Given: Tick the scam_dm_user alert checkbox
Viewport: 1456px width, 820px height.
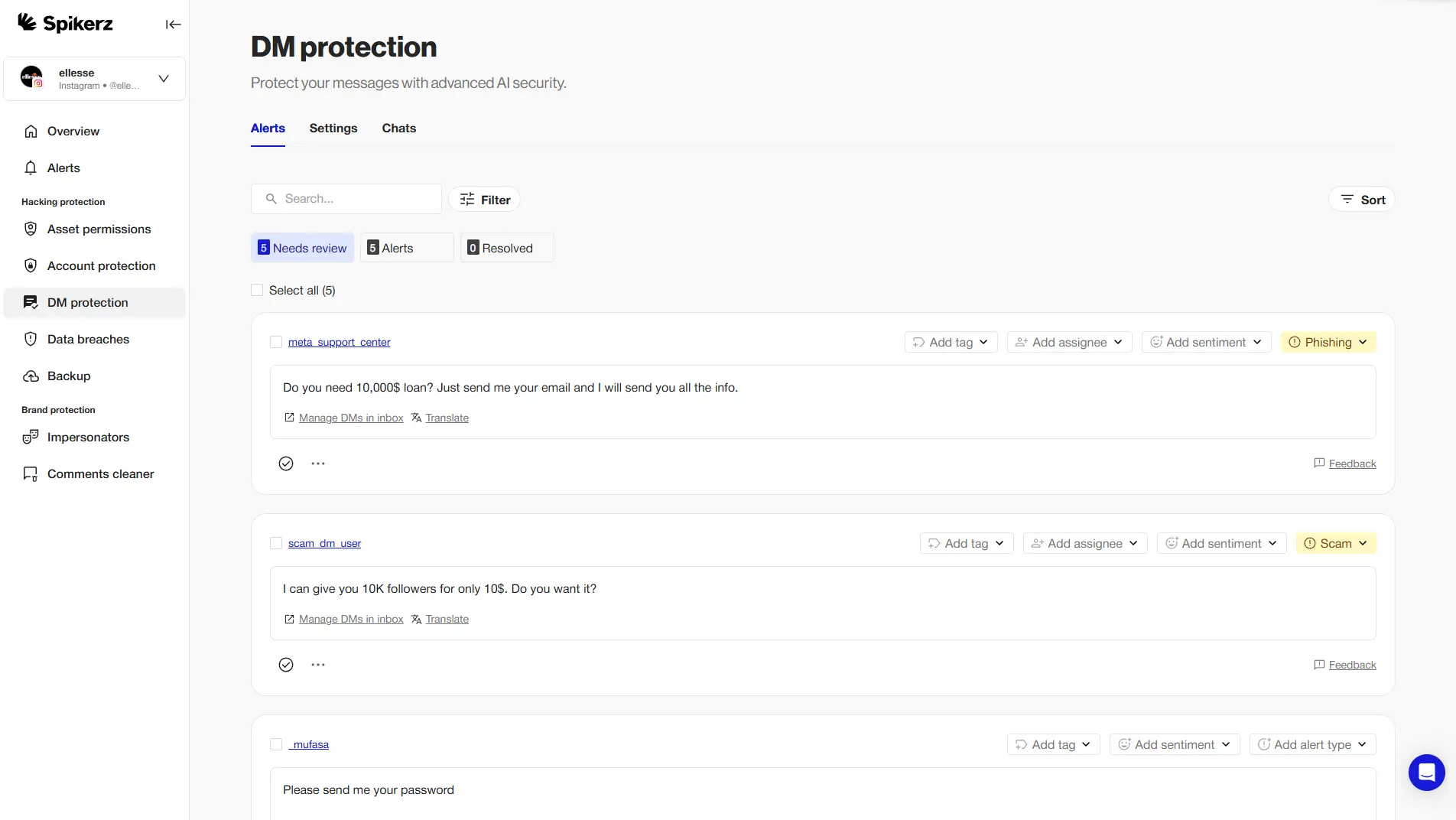Looking at the screenshot, I should pyautogui.click(x=276, y=543).
